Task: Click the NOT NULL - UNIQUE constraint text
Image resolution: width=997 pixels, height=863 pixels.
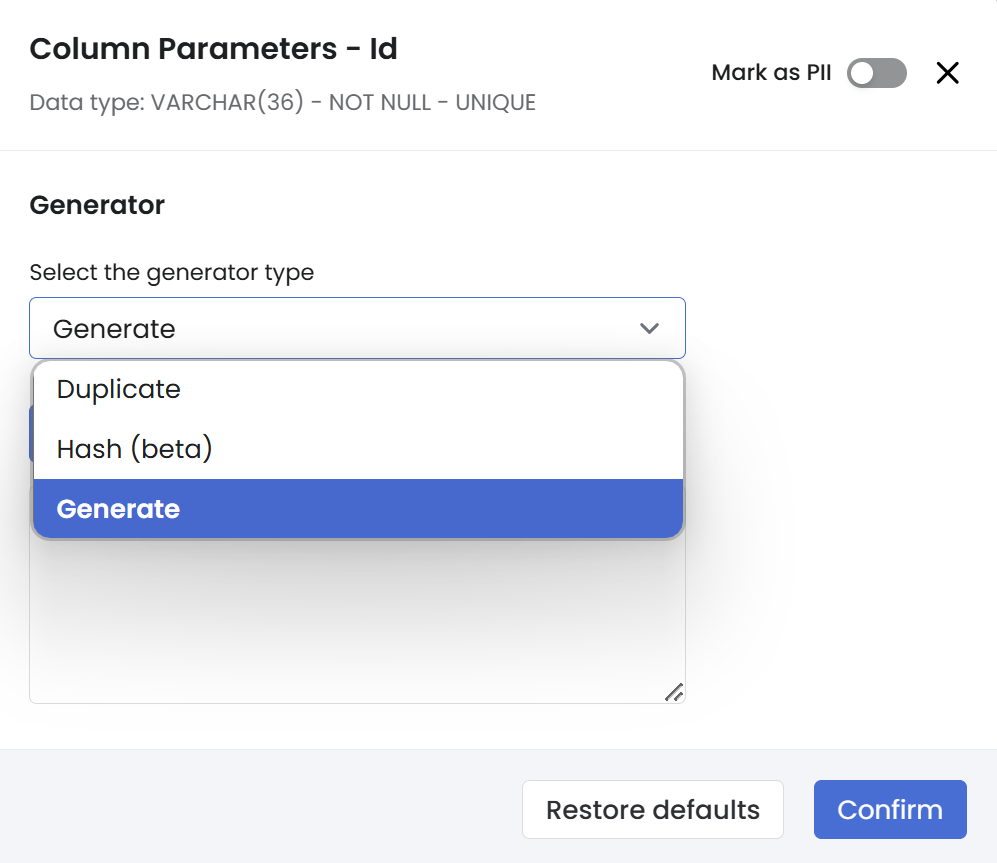Action: 432,102
